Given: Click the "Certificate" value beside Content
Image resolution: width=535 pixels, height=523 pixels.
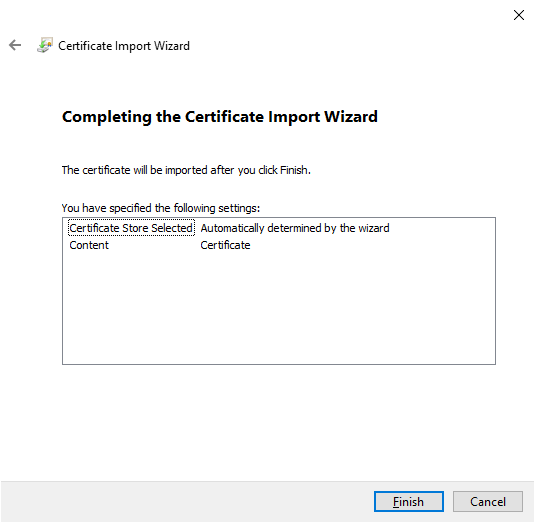Looking at the screenshot, I should 225,245.
